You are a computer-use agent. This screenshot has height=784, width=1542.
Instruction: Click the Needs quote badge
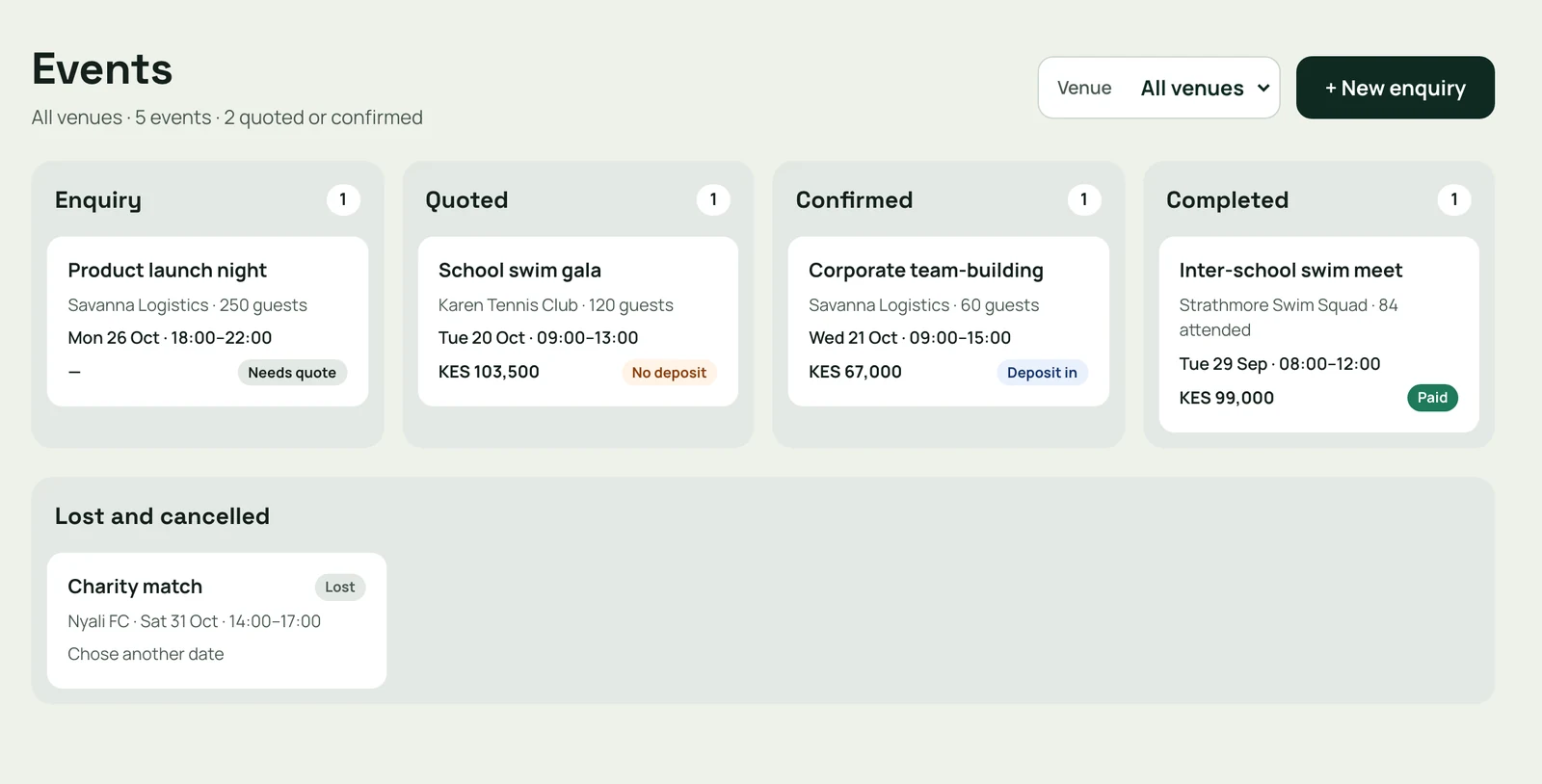coord(292,373)
